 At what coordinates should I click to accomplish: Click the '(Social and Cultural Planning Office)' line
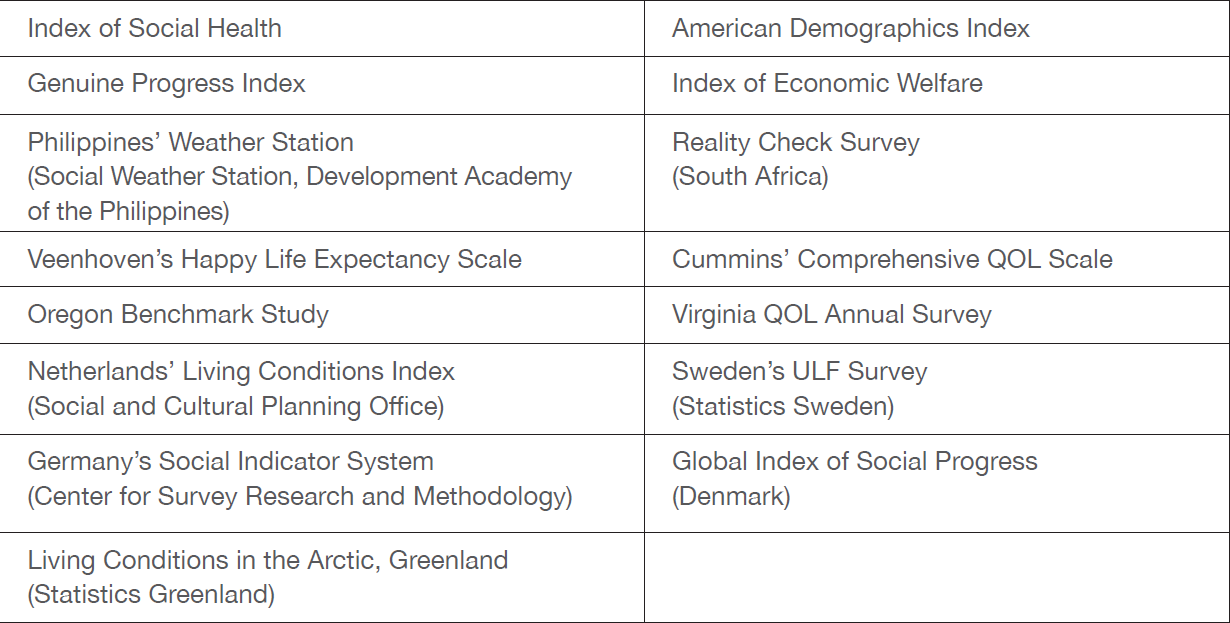236,406
